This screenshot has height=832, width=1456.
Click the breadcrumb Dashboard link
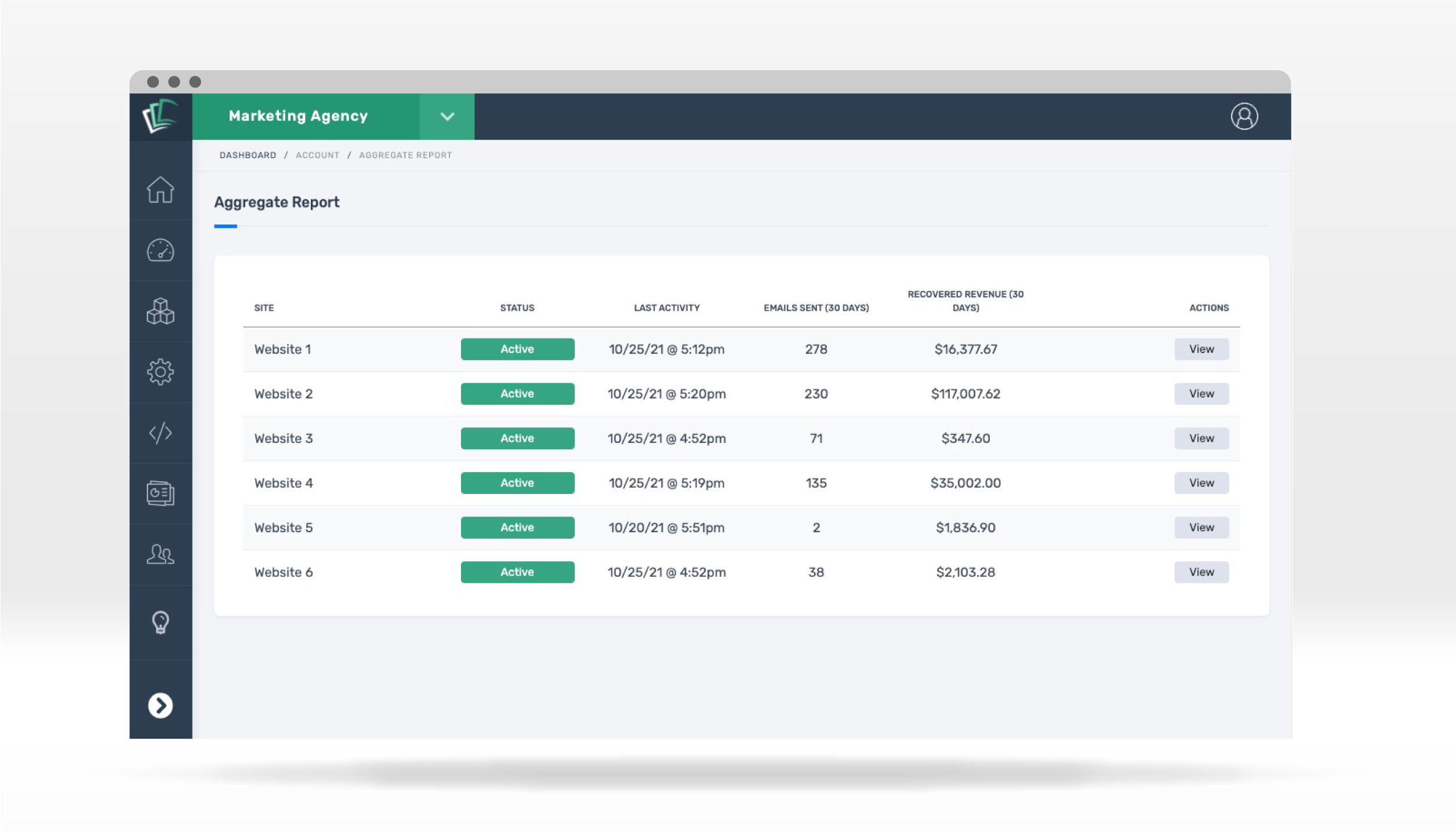[247, 155]
